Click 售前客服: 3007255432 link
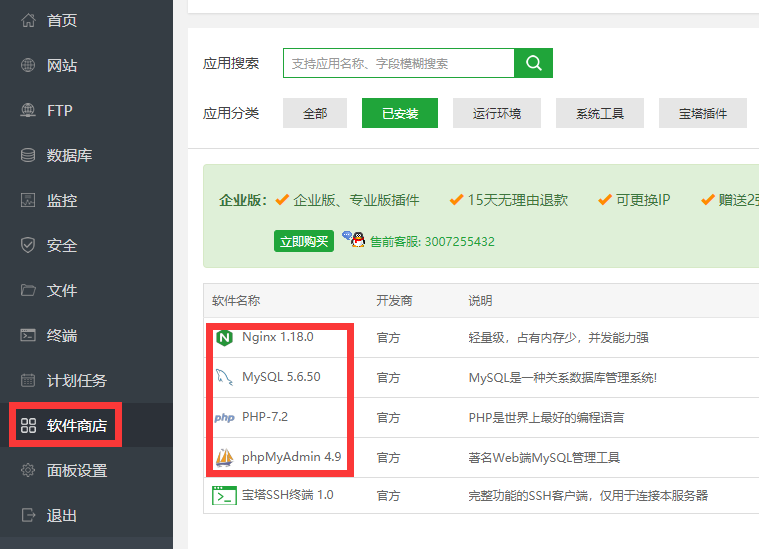The image size is (759, 549). [x=432, y=241]
